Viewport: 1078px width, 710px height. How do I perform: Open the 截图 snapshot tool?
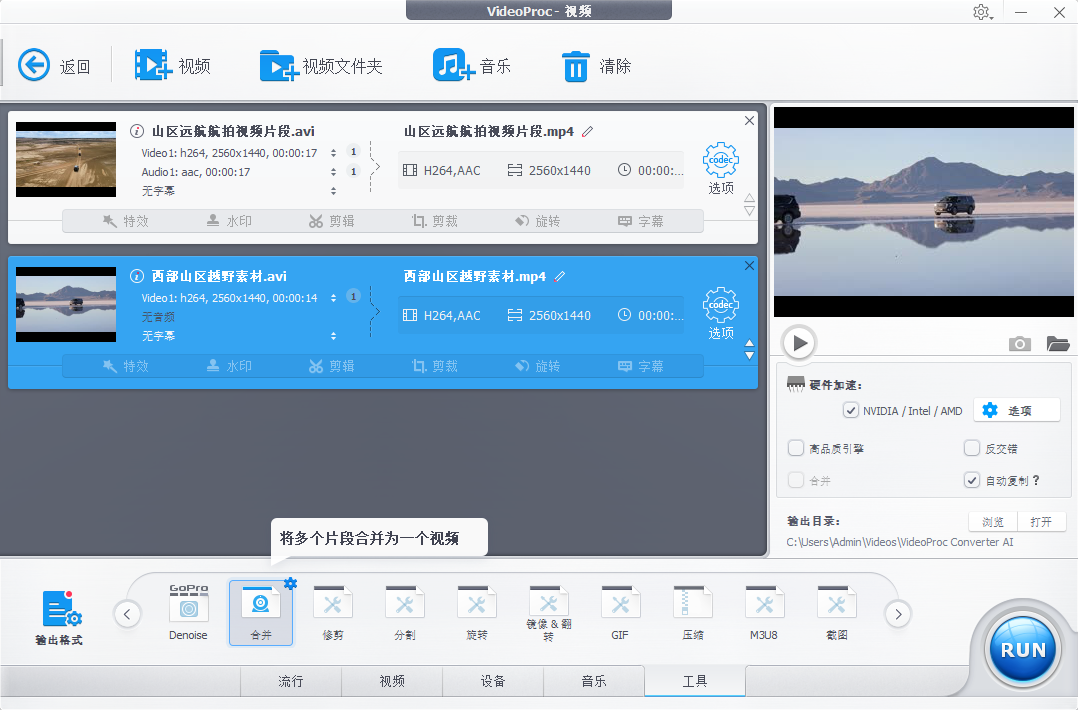836,610
